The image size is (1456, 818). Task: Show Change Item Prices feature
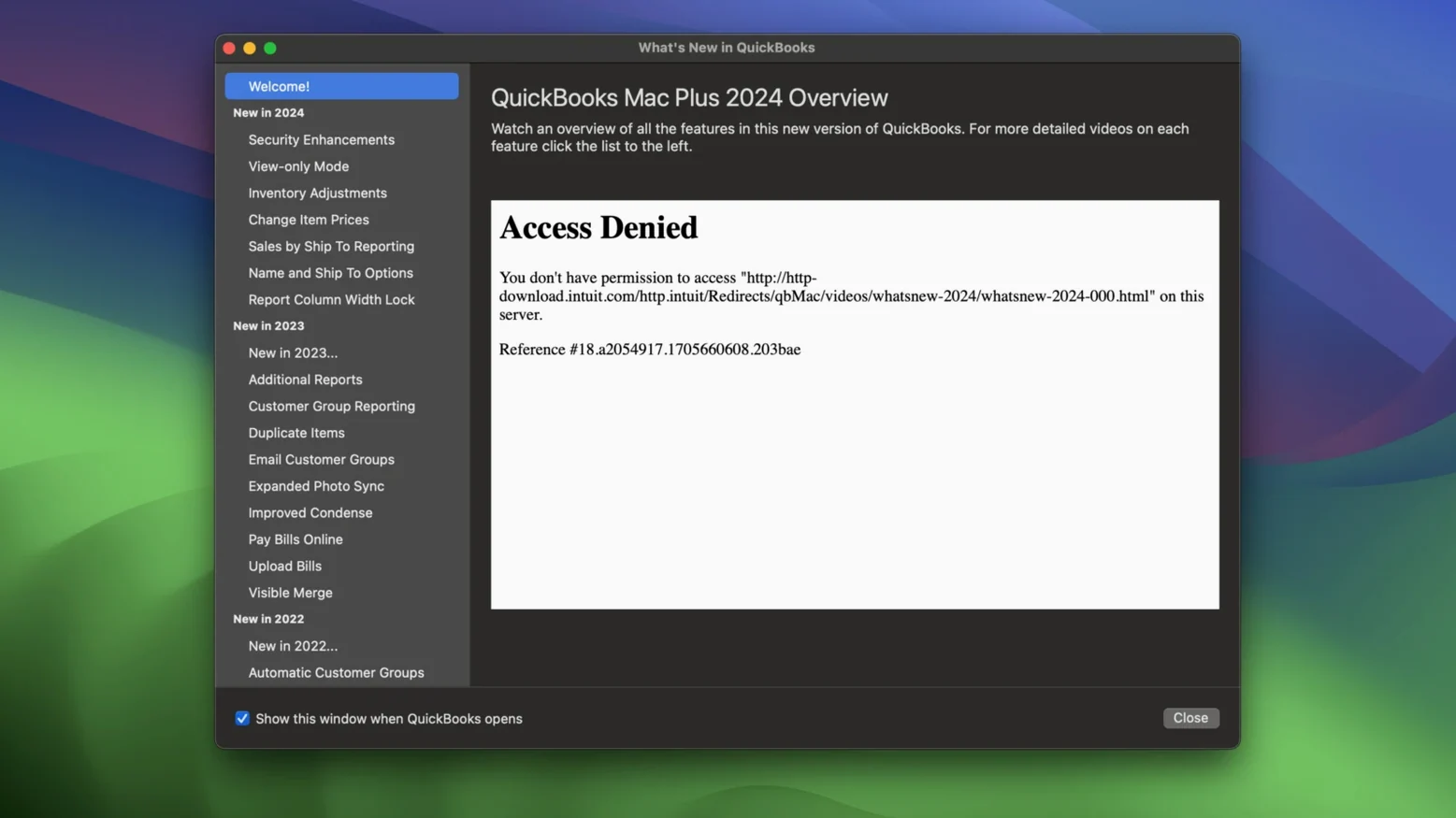309,220
